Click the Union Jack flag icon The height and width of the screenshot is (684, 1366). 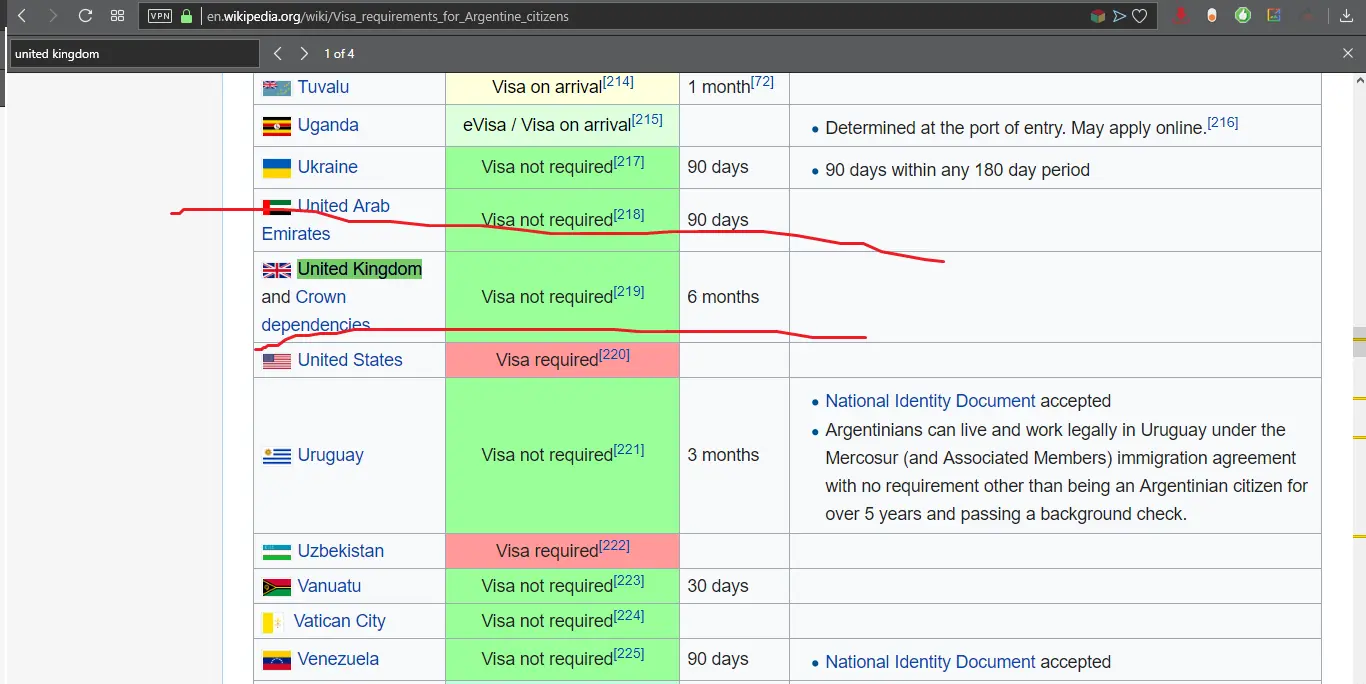point(277,270)
